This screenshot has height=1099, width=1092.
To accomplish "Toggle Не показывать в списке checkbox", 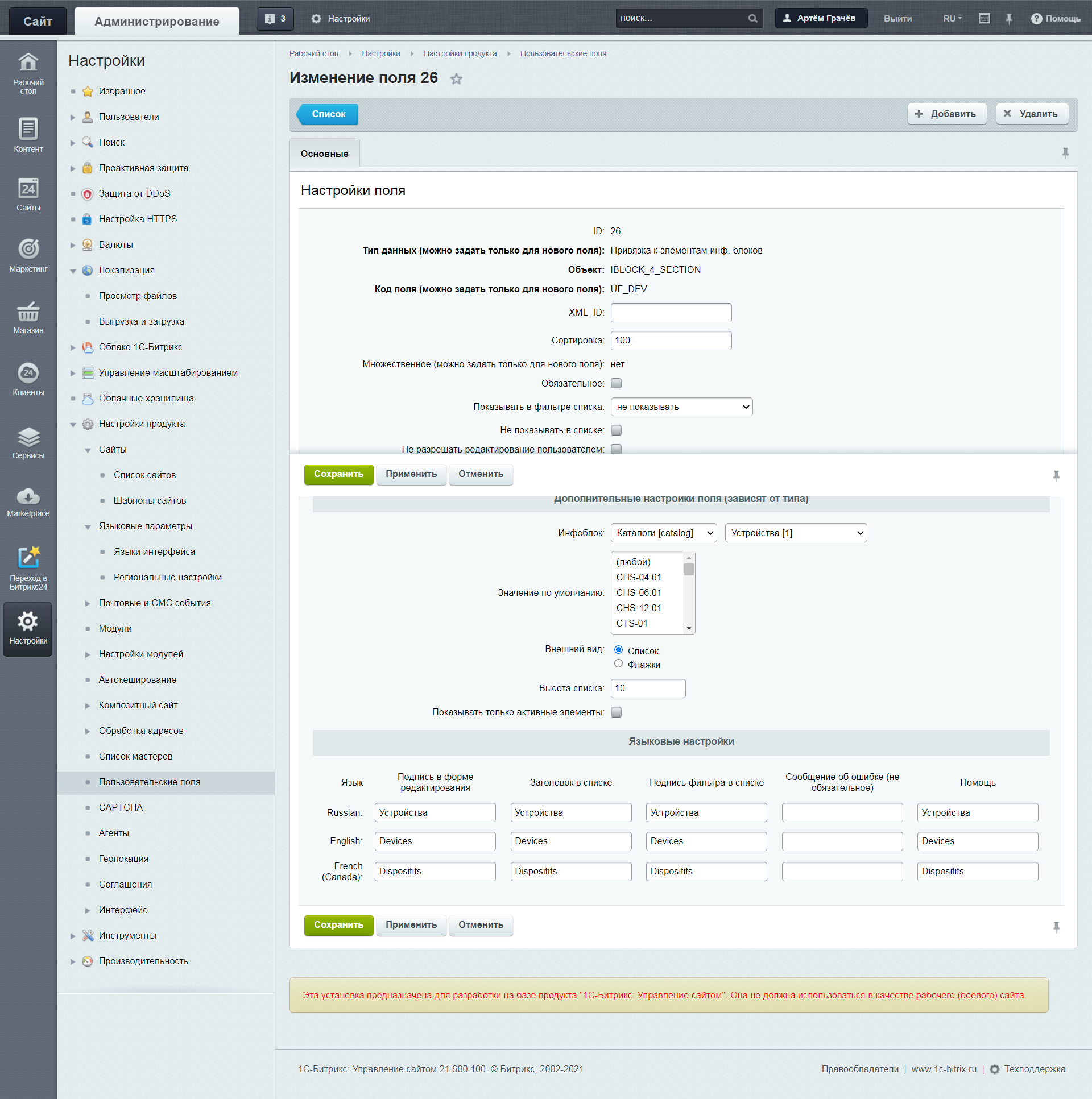I will coord(616,430).
